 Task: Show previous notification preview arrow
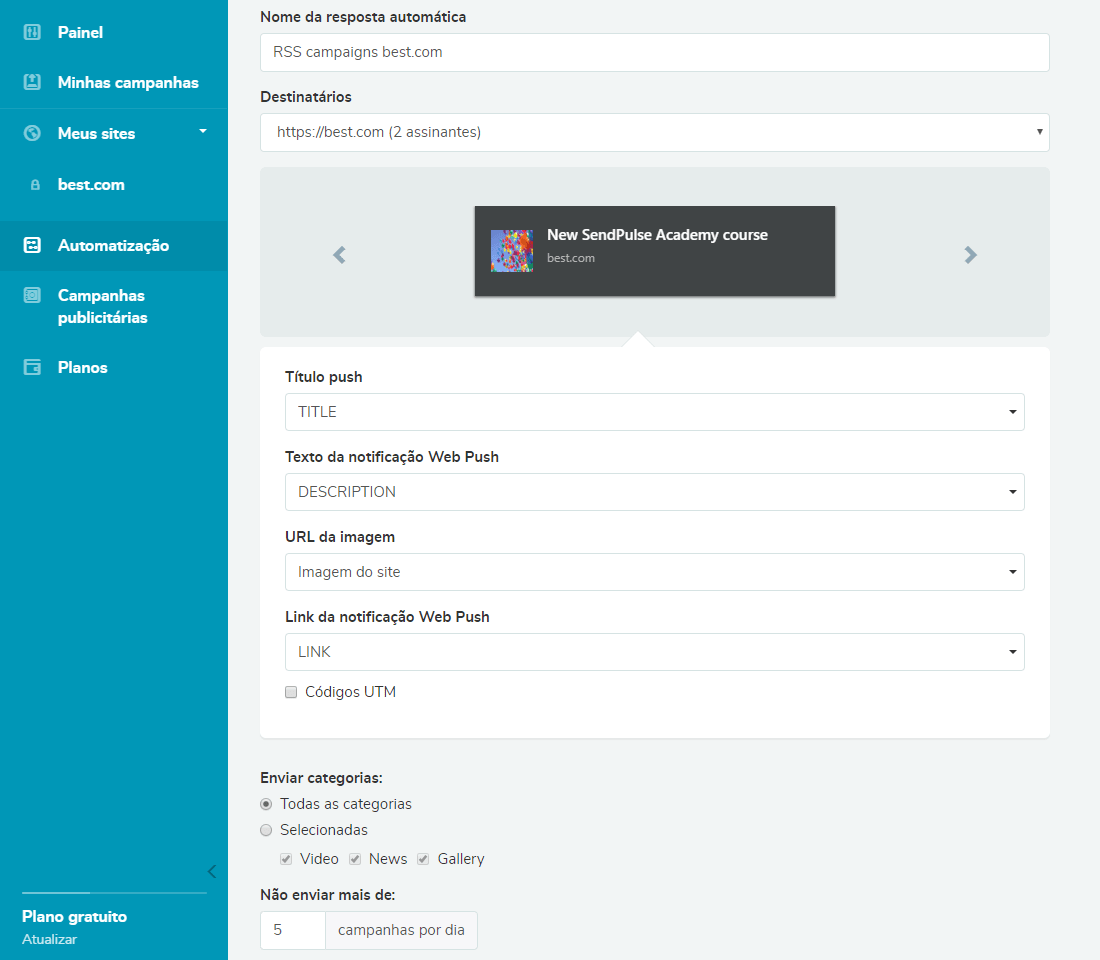pos(340,255)
